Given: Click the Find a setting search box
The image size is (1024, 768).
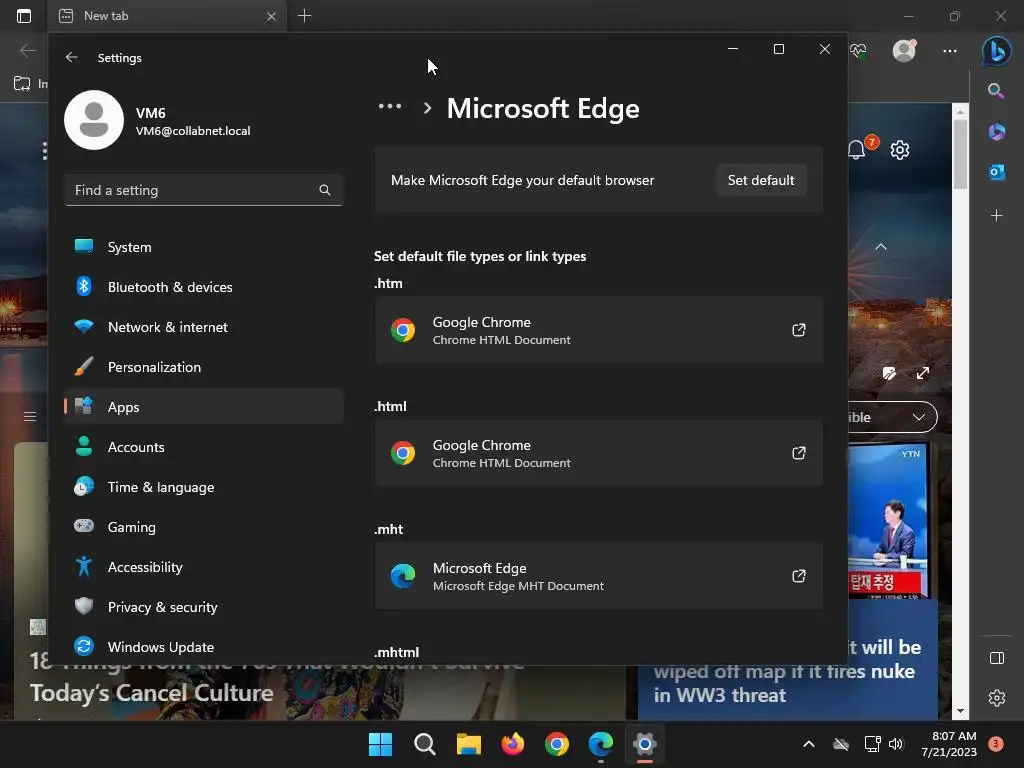Looking at the screenshot, I should 204,190.
